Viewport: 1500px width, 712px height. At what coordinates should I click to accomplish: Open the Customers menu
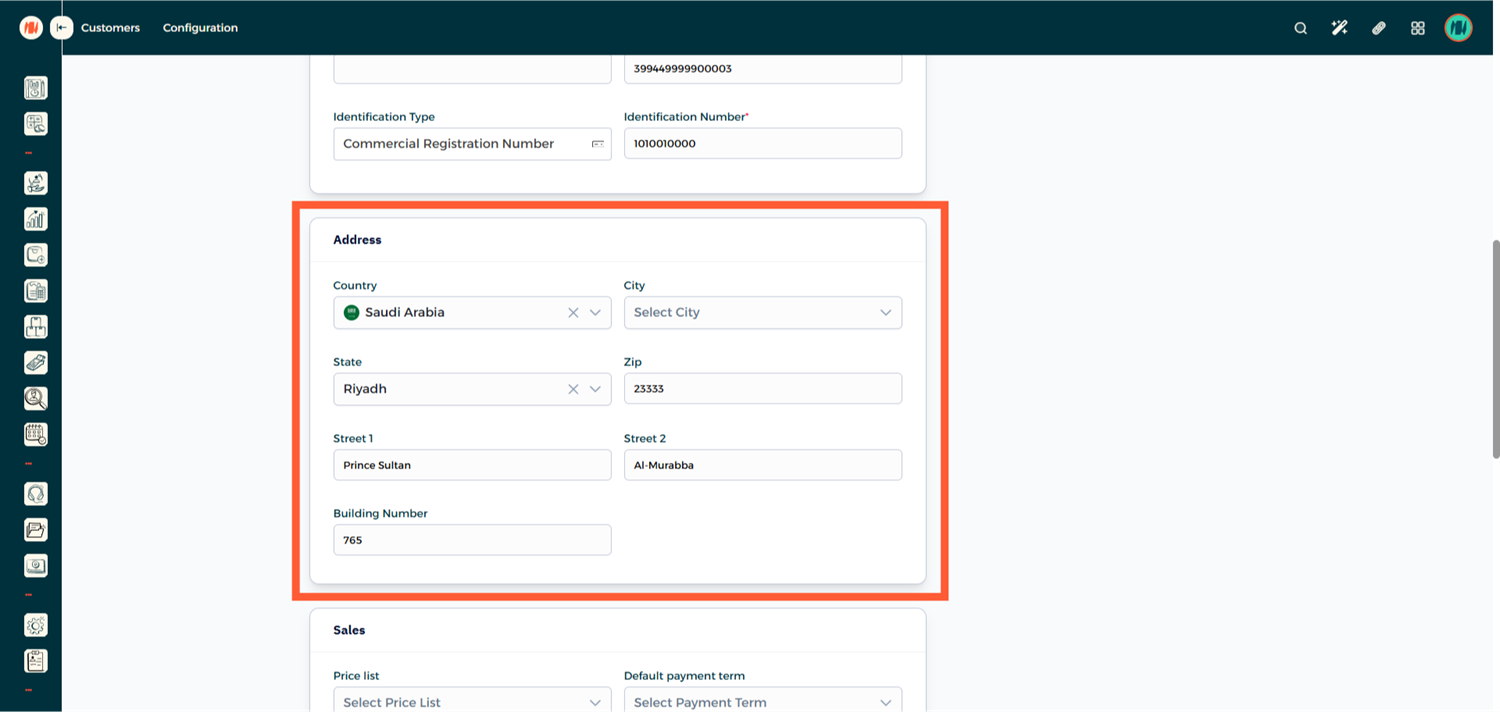pos(110,28)
